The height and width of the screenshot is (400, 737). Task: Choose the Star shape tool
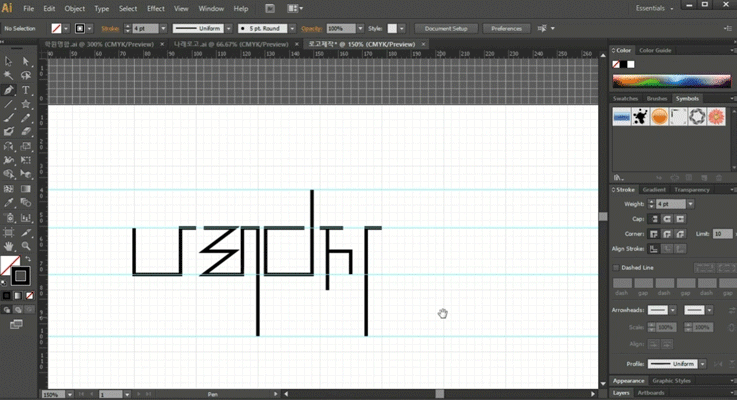click(x=26, y=104)
